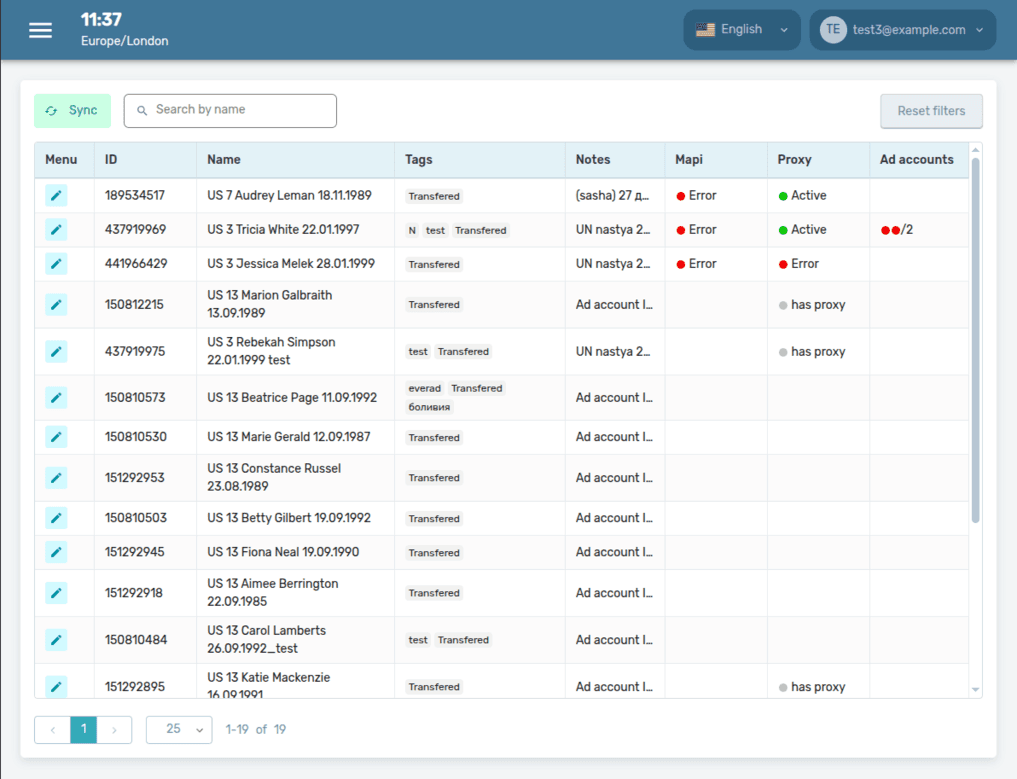Viewport: 1017px width, 779px height.
Task: Open the English language dropdown
Action: pyautogui.click(x=742, y=30)
